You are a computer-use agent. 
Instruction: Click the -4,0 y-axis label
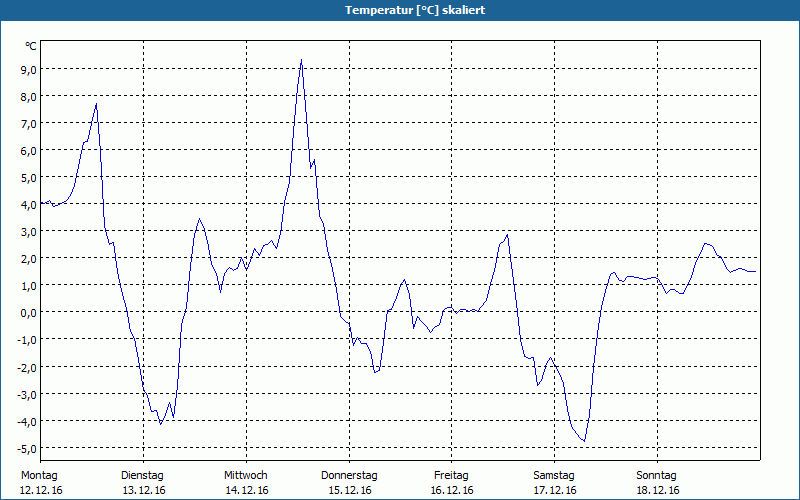pyautogui.click(x=27, y=421)
